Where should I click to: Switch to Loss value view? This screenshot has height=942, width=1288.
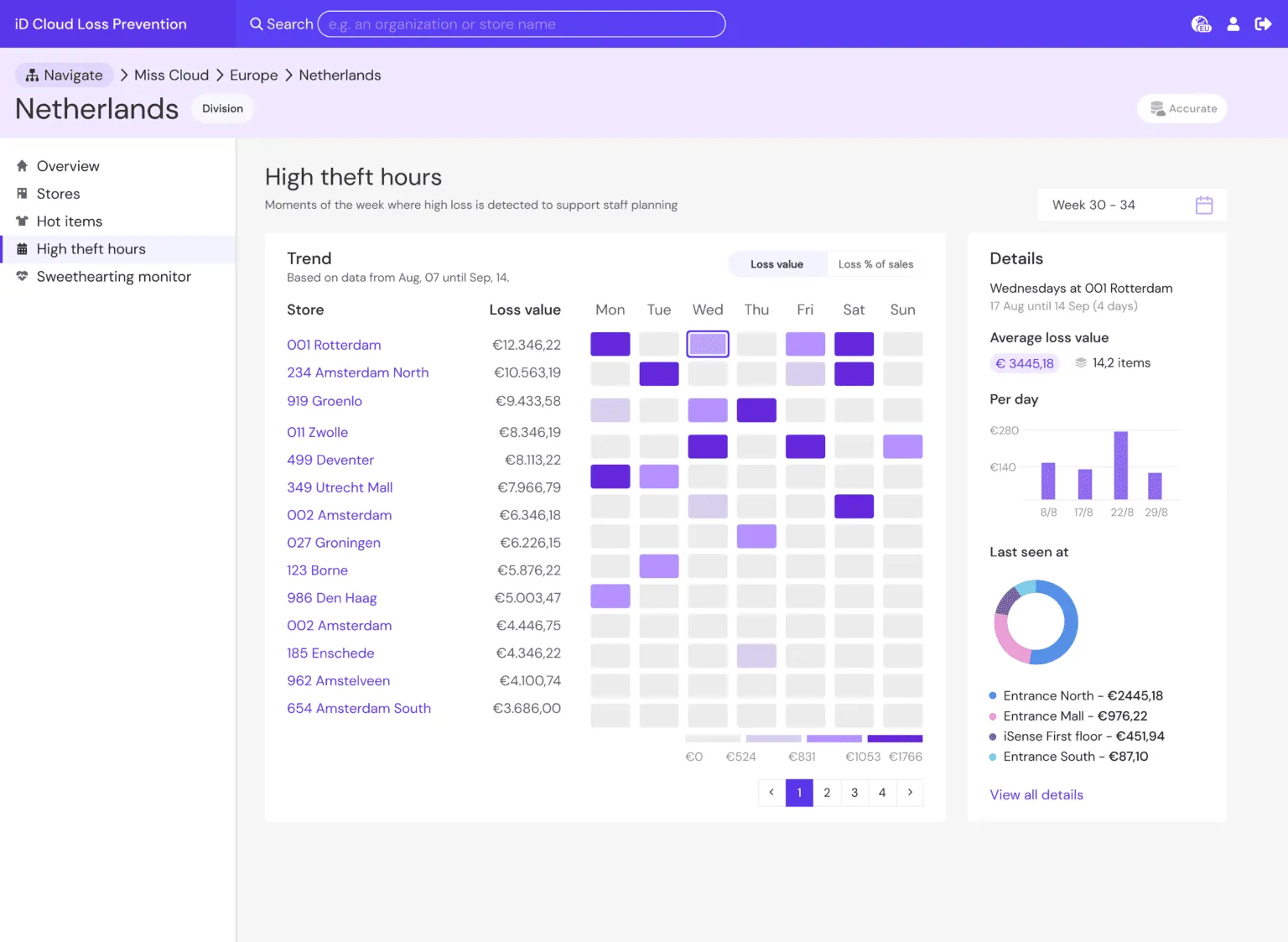point(776,264)
